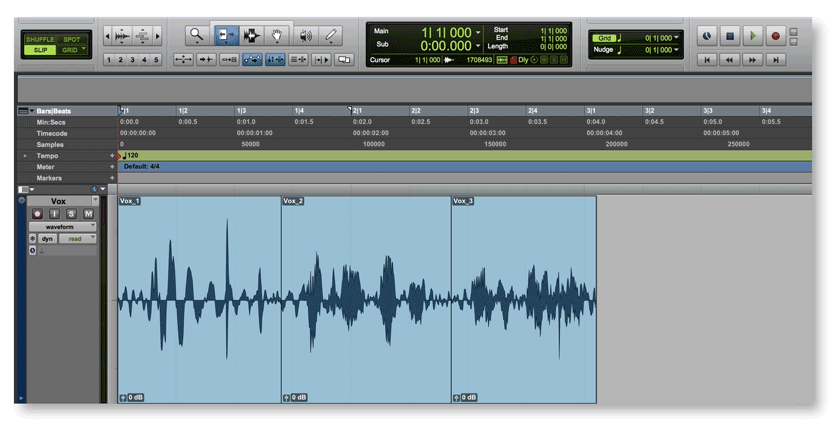Screen dimensions: 840x434
Task: Select the Vox_2 audio clip
Action: tap(365, 300)
